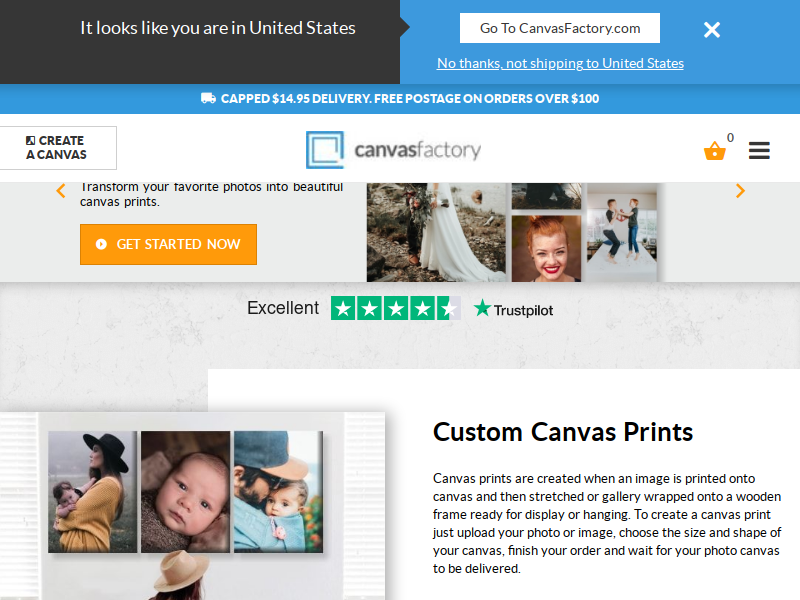Open wedding couple photo in carousel
The width and height of the screenshot is (800, 600).
437,232
